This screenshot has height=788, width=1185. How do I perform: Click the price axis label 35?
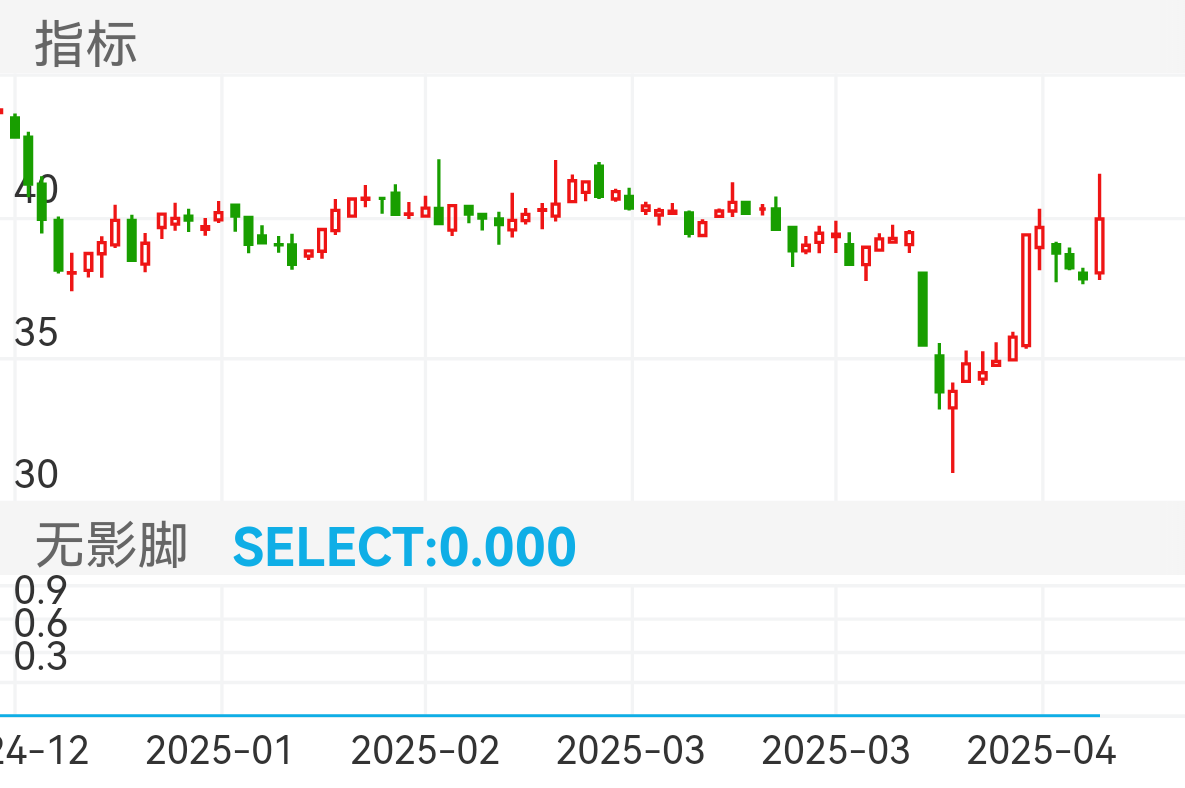point(36,332)
